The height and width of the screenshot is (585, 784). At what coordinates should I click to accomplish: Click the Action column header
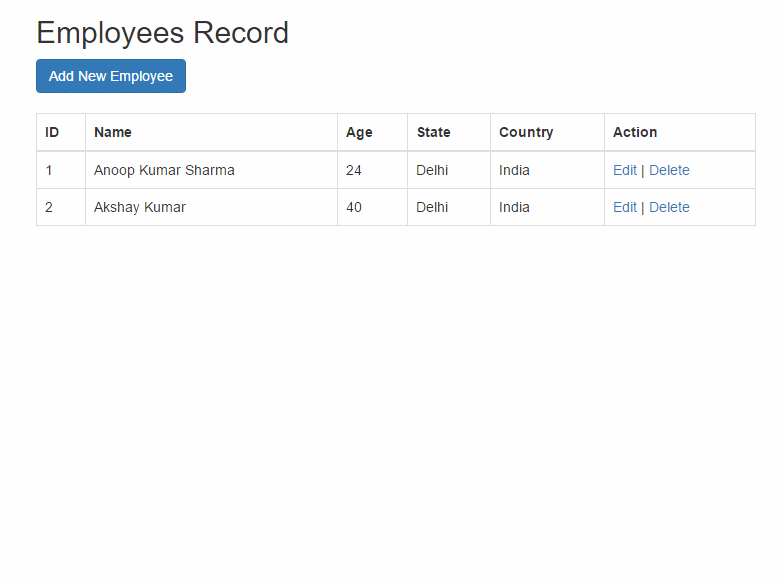coord(635,132)
